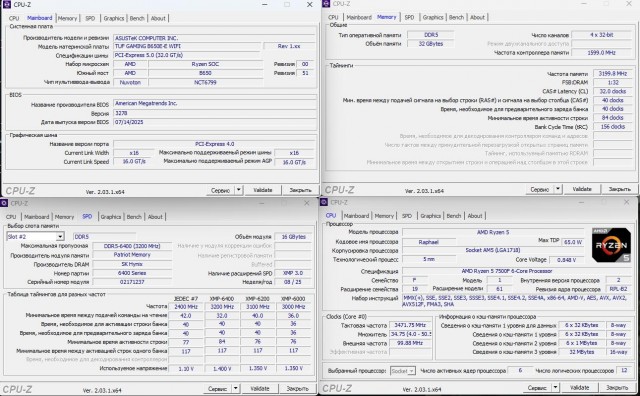Click Сервис button in CPU window

click(537, 387)
